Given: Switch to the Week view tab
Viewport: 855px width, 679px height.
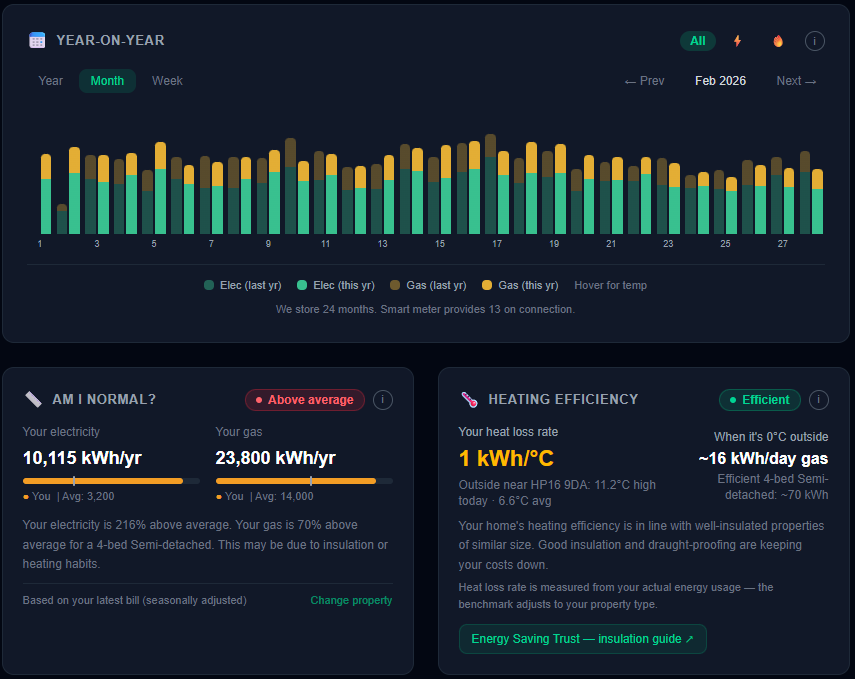Looking at the screenshot, I should point(167,81).
